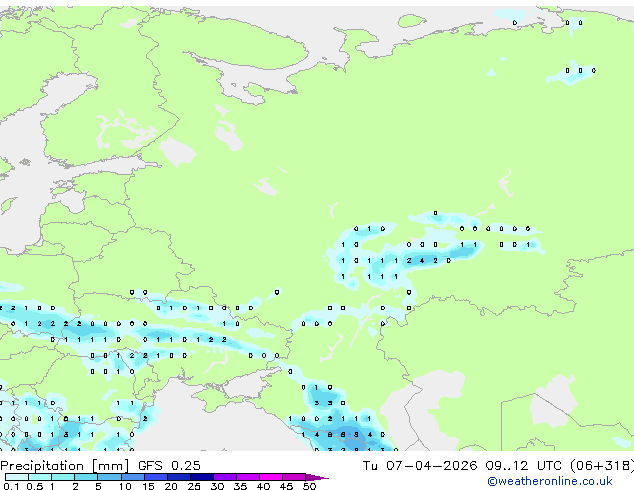Select the 30–35 mm purple legend box
Viewport: 634px width, 490px height.
[225, 477]
